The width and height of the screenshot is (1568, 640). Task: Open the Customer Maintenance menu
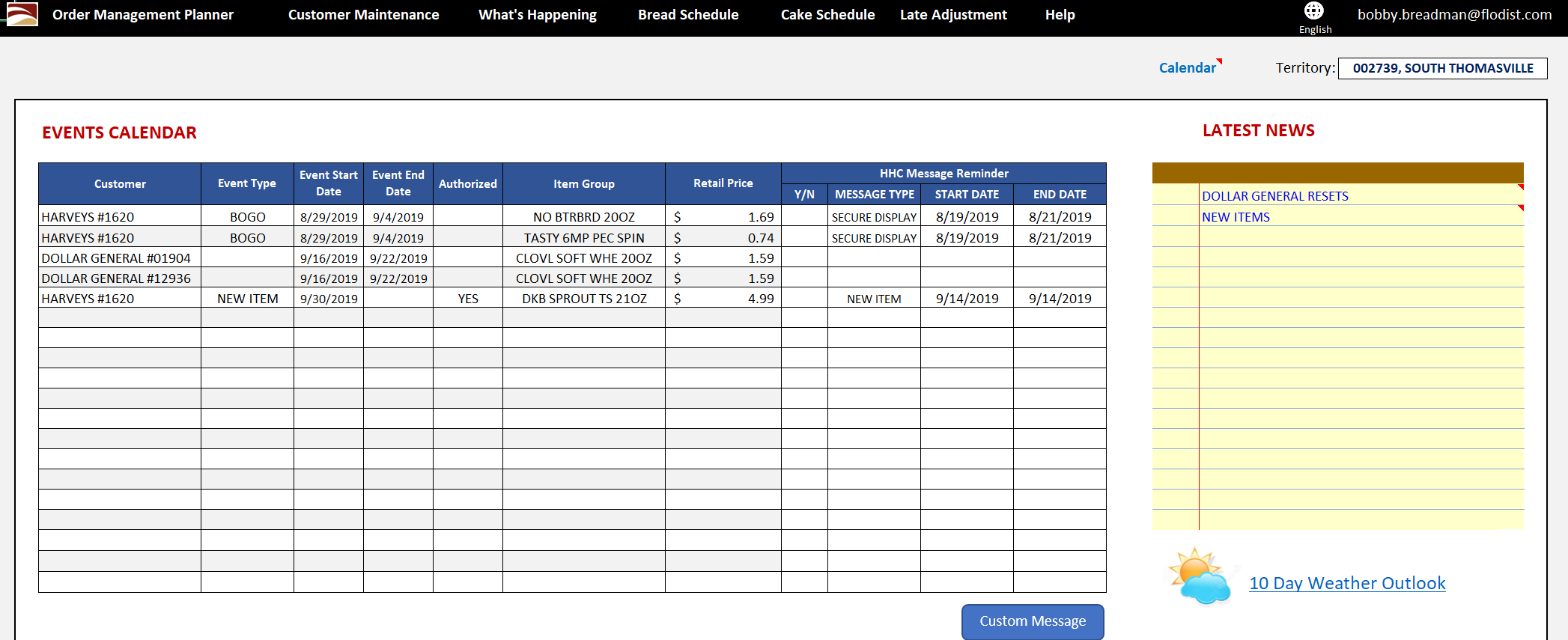[363, 15]
